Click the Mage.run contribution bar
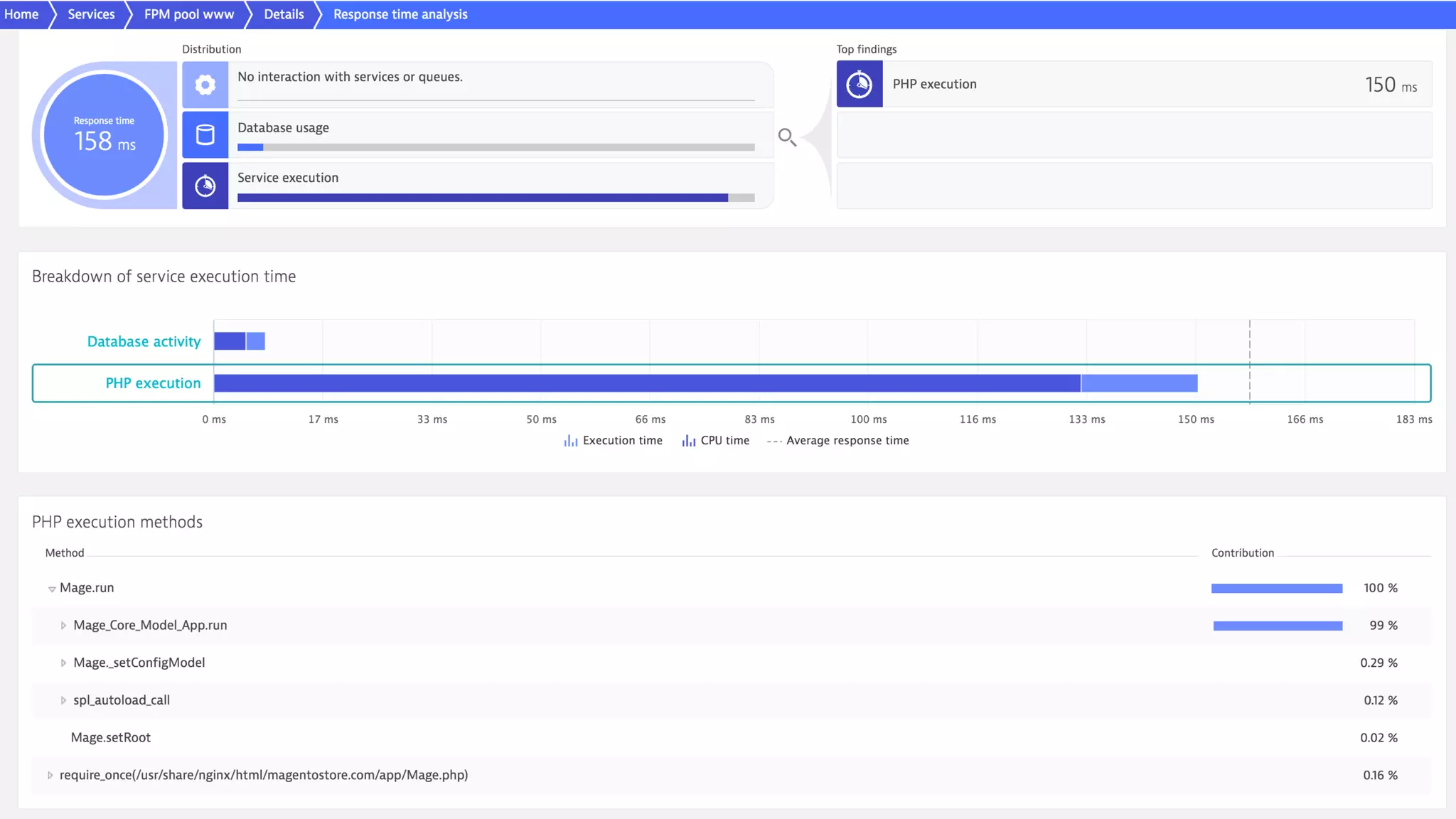Viewport: 1456px width, 819px height. click(1276, 588)
